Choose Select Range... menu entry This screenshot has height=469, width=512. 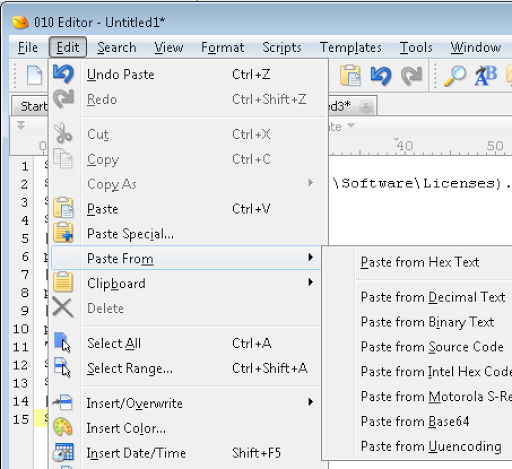coord(187,368)
